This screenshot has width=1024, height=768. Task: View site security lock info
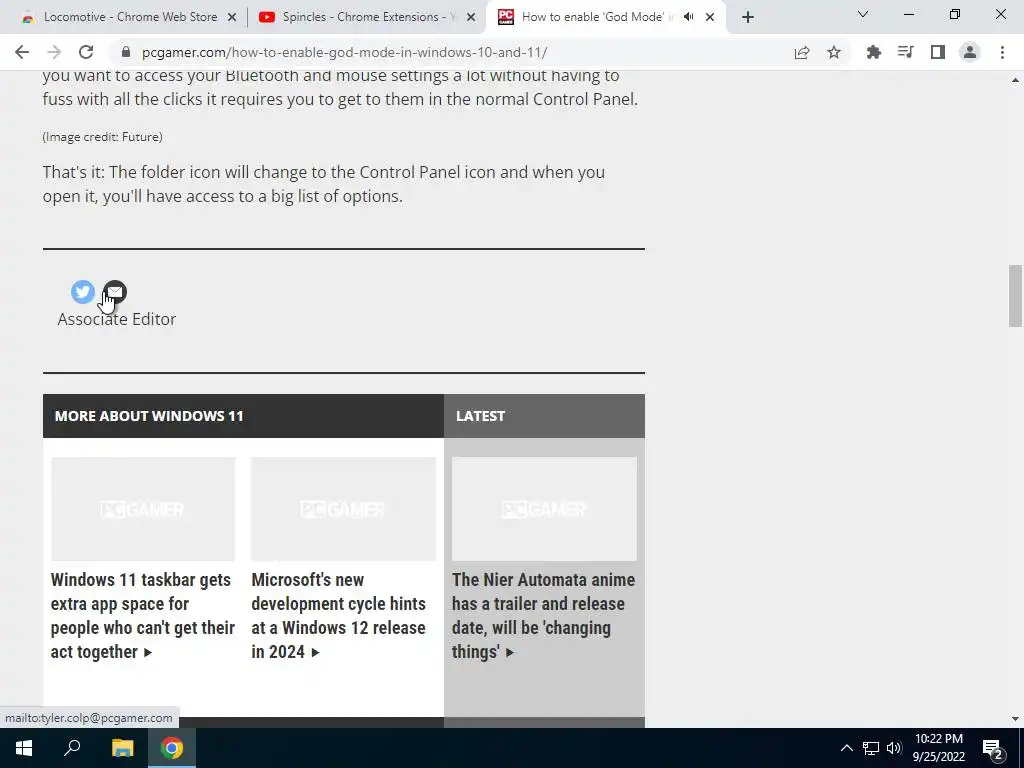coord(126,52)
